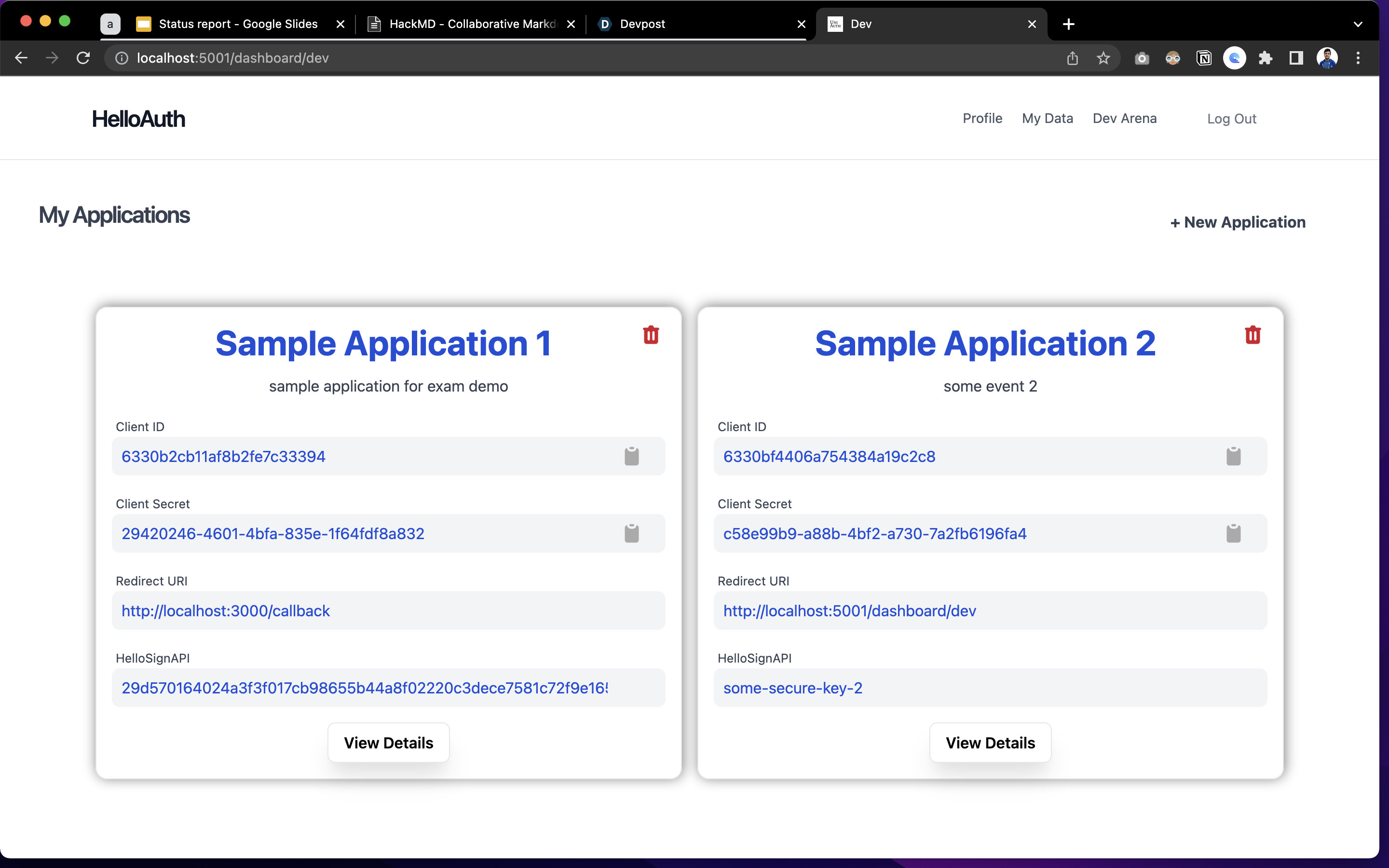Open the Dev Arena nav link
This screenshot has width=1389, height=868.
coord(1124,118)
